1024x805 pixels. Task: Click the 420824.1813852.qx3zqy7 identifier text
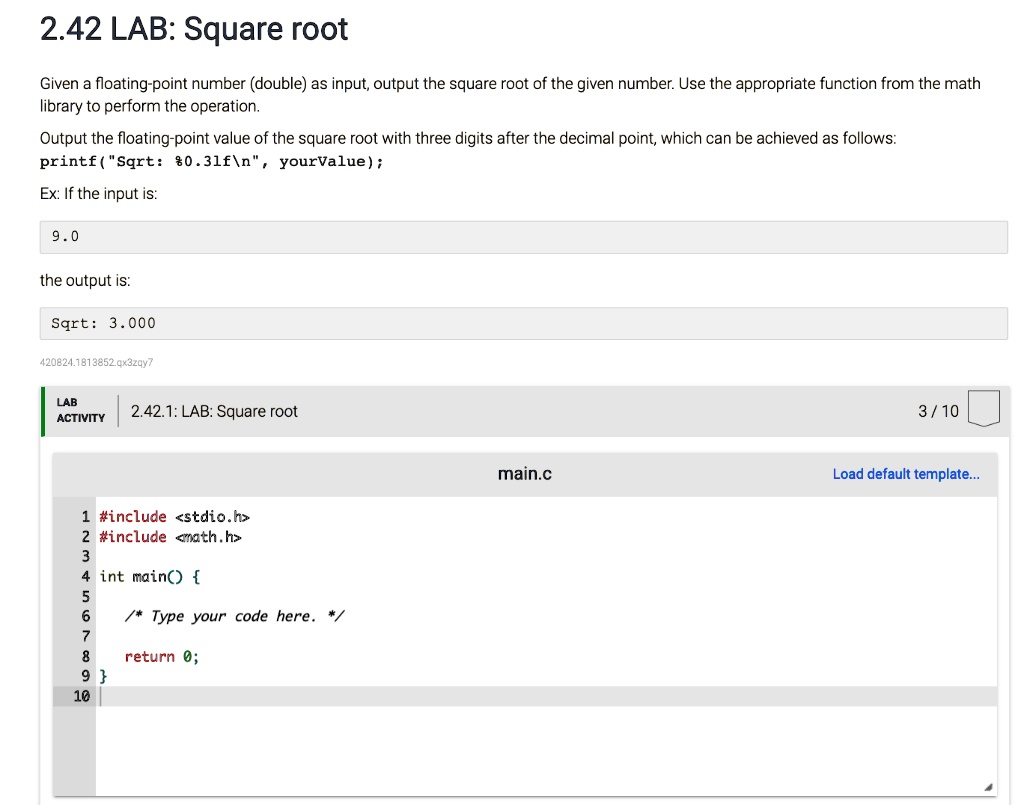(95, 363)
